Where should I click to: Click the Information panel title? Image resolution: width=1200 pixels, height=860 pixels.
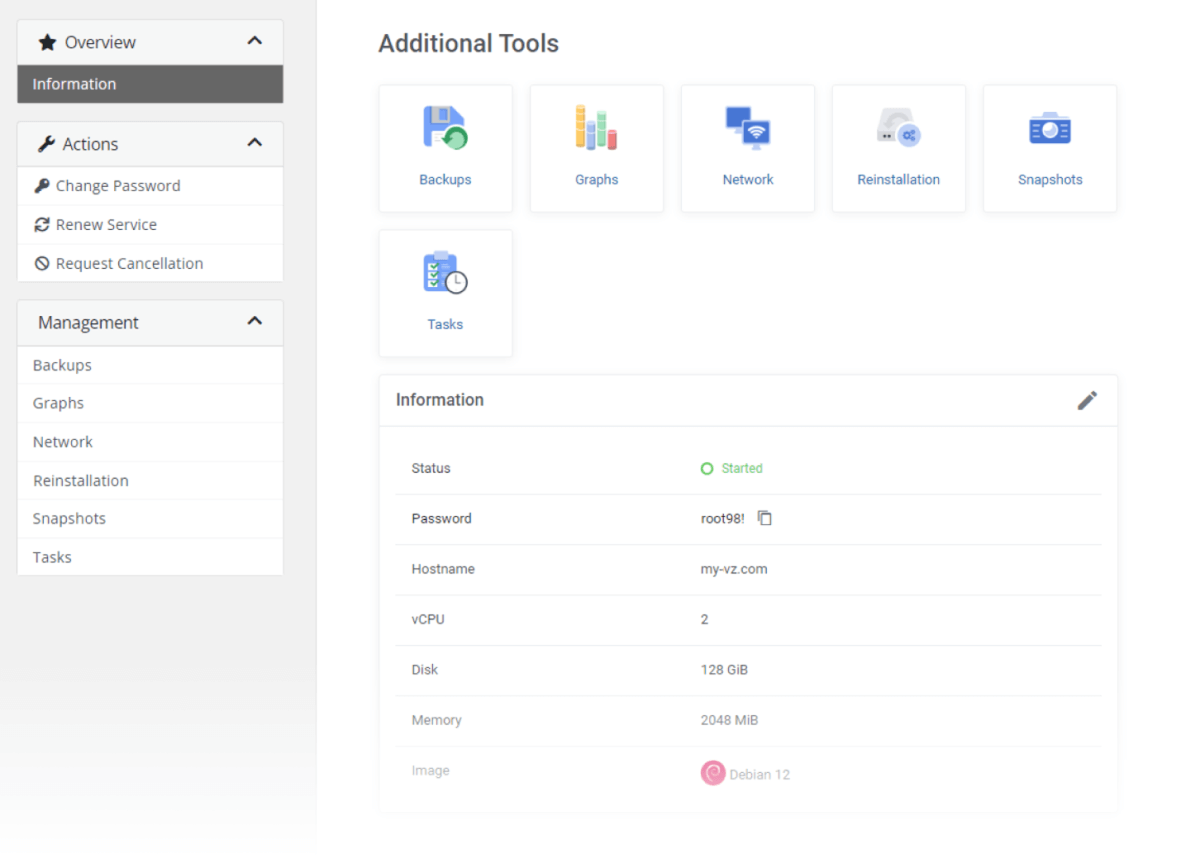[440, 400]
